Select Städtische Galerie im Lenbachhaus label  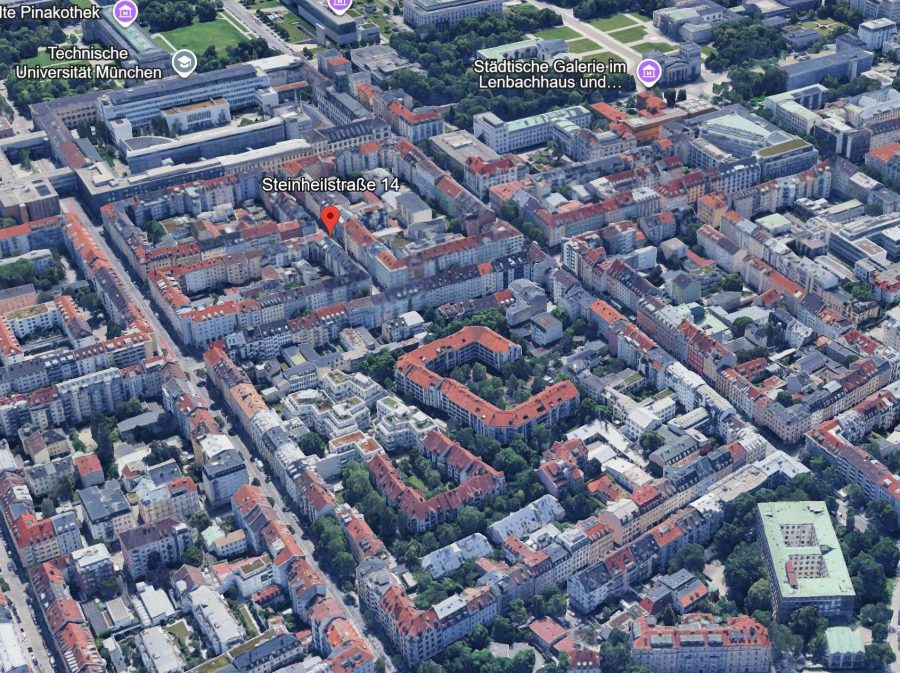point(550,74)
